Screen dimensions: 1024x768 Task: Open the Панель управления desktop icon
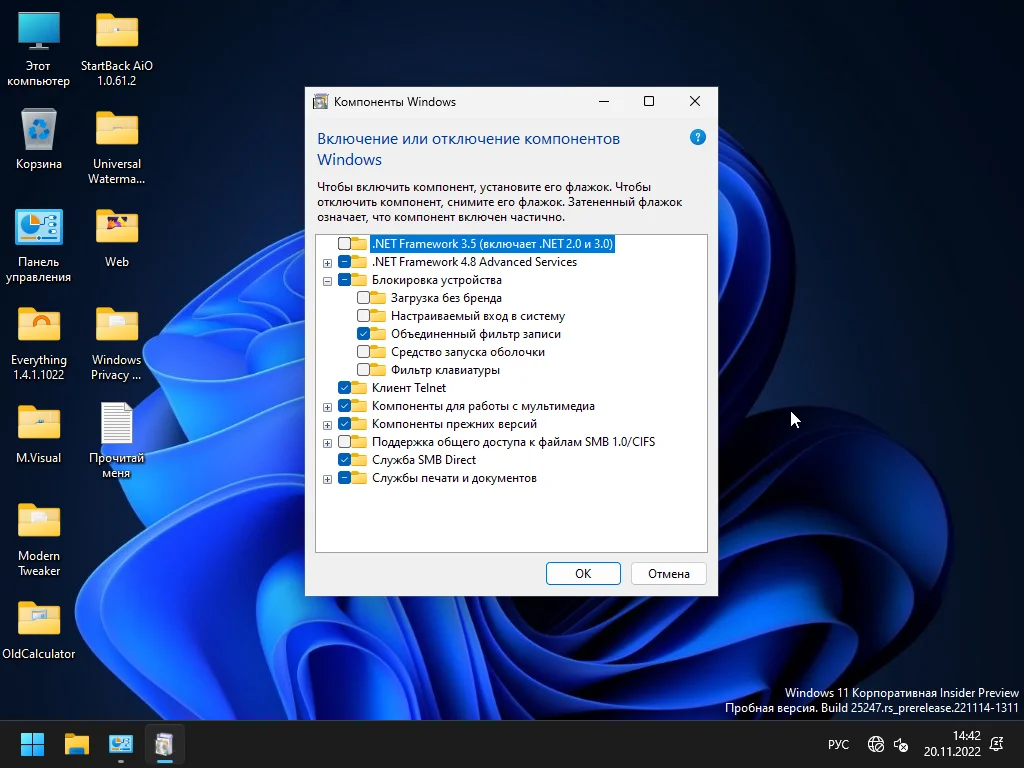tap(39, 229)
